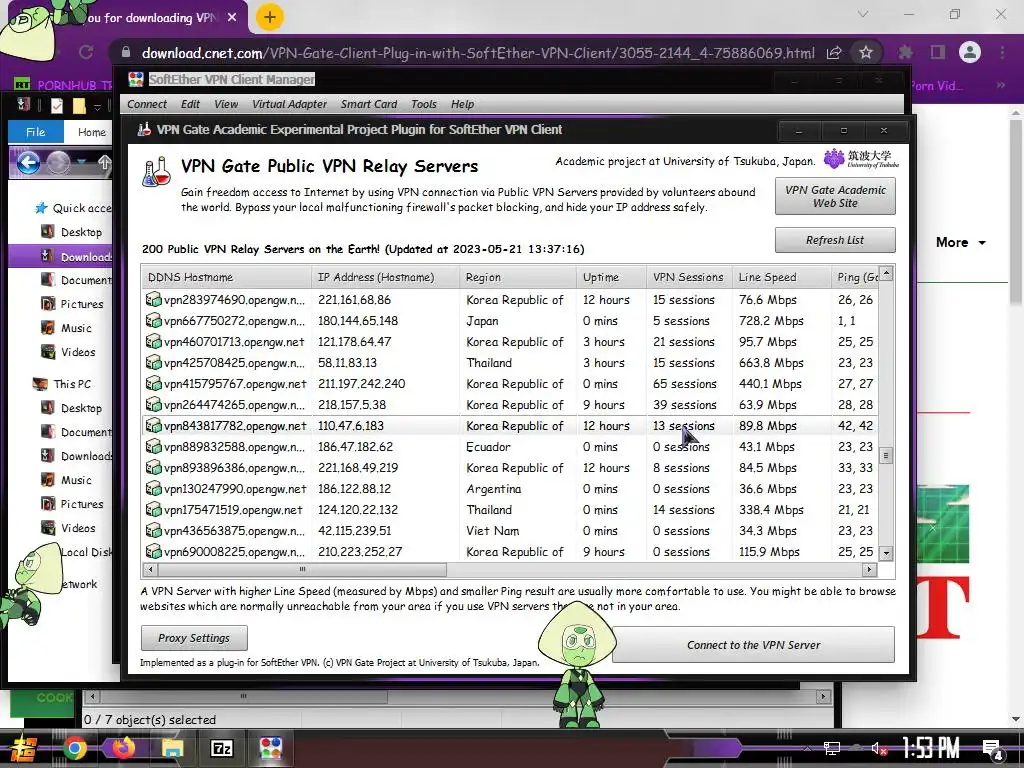Image resolution: width=1024 pixels, height=768 pixels.
Task: Sort list by Line Speed column header
Action: coord(782,277)
